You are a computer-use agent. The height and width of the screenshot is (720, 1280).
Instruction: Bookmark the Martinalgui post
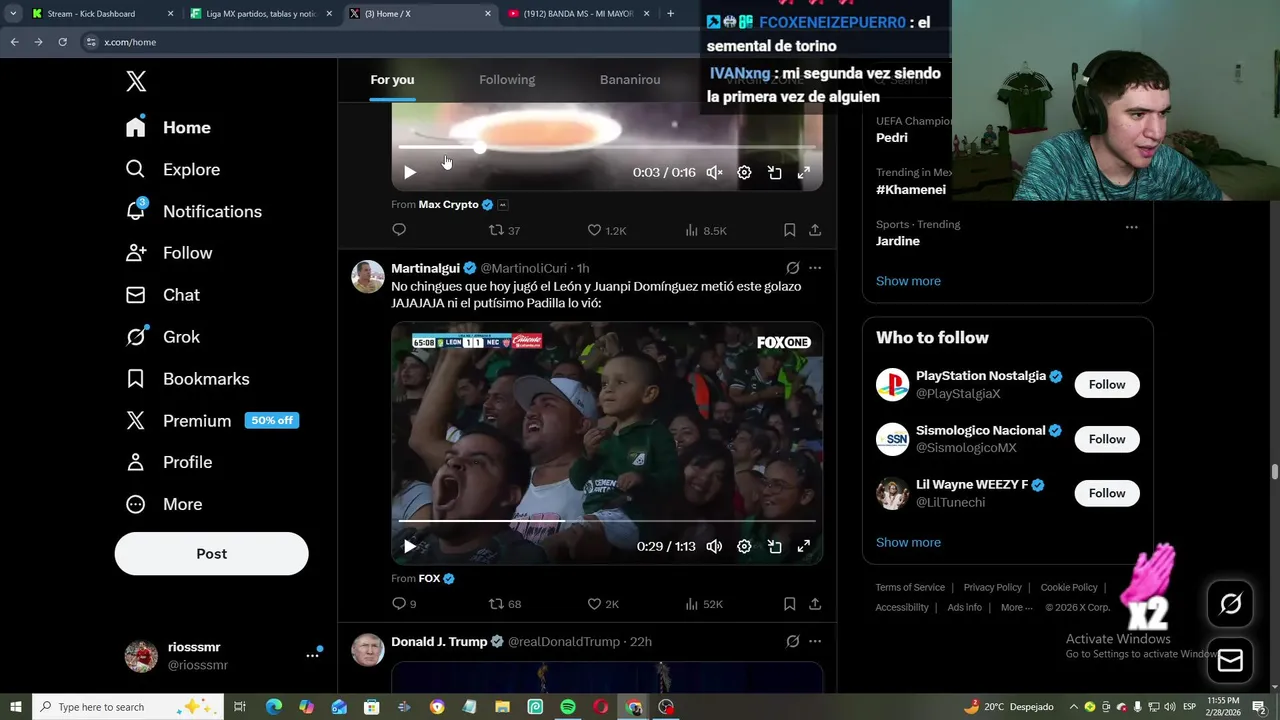click(x=789, y=604)
